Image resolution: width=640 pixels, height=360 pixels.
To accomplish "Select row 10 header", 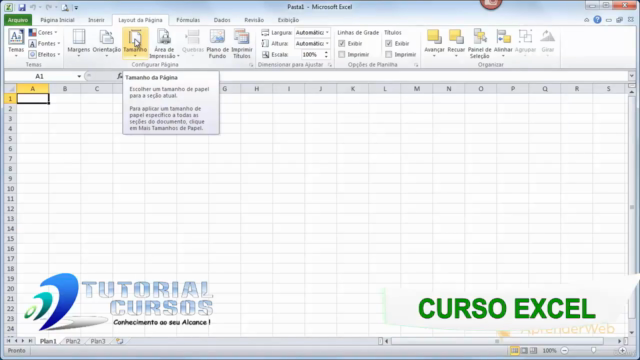I will point(10,189).
